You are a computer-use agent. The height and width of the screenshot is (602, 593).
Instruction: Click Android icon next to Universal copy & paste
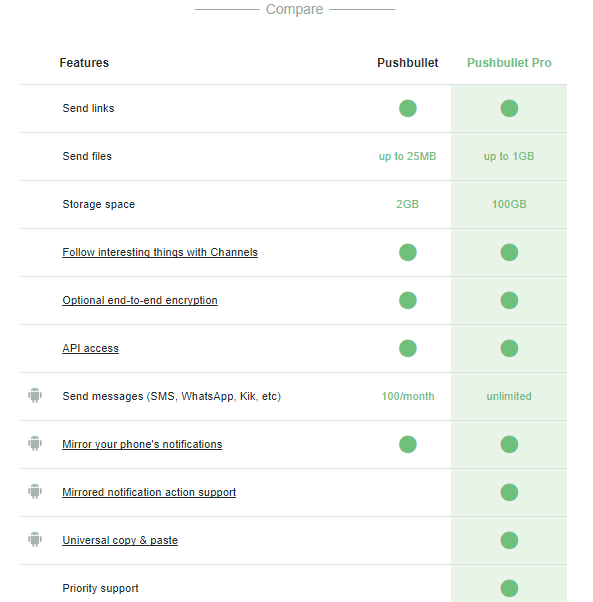[x=35, y=539]
